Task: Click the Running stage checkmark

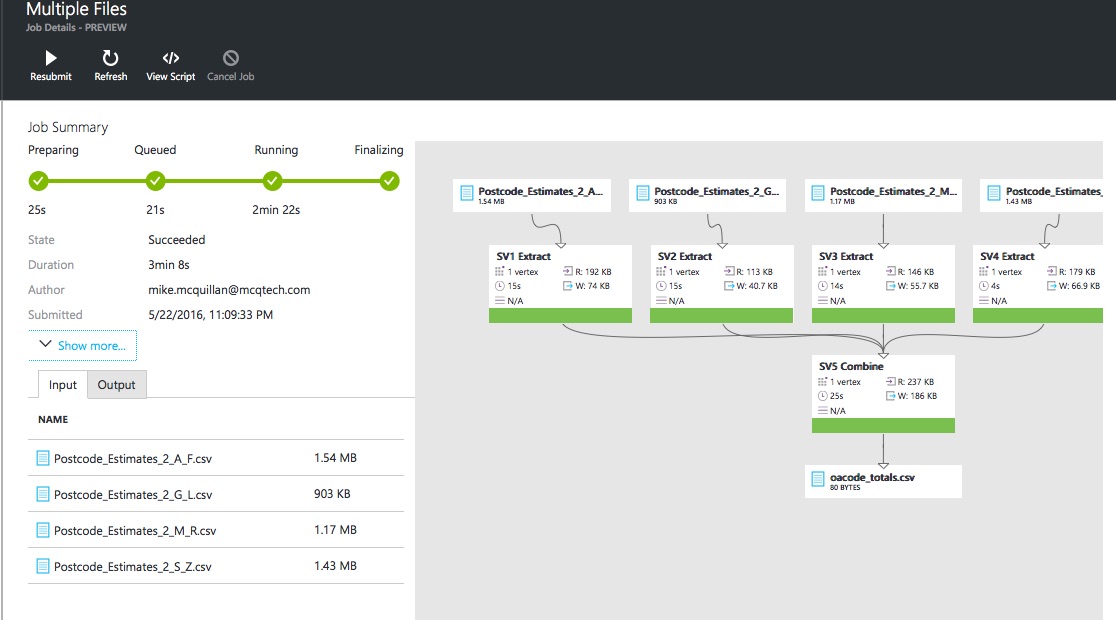Action: coord(272,181)
